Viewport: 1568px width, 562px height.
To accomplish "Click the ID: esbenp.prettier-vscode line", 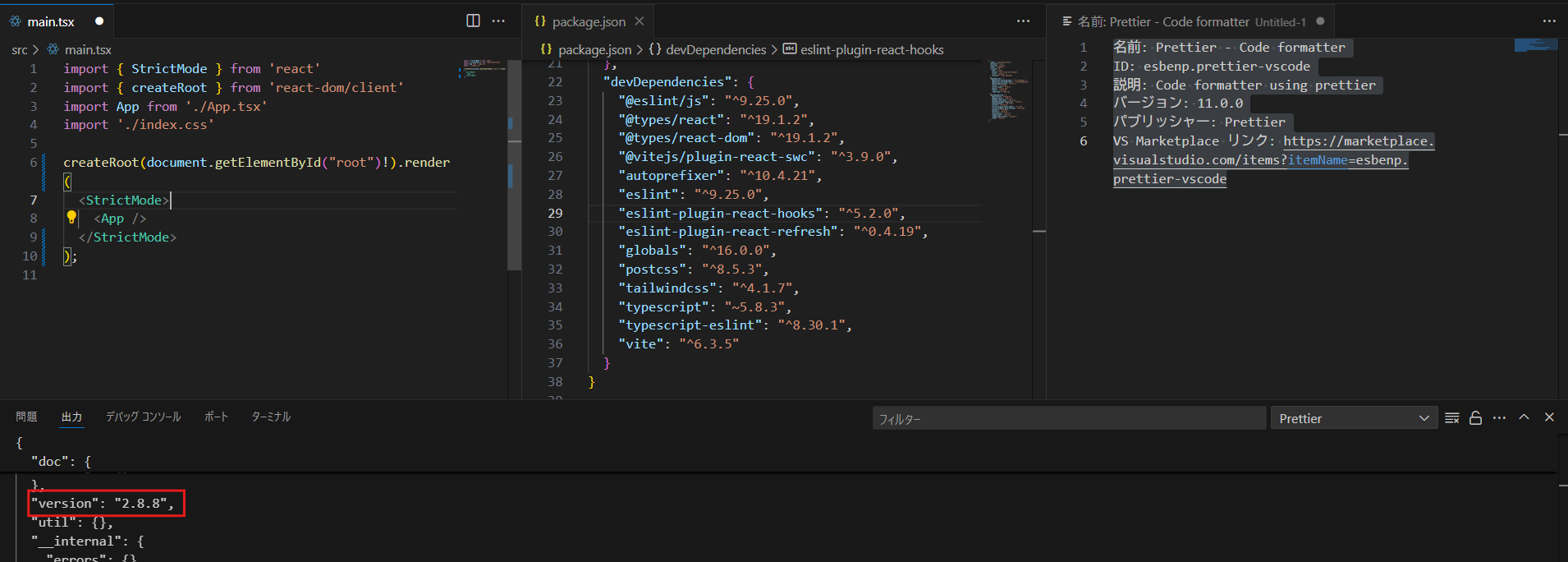I will click(1212, 66).
